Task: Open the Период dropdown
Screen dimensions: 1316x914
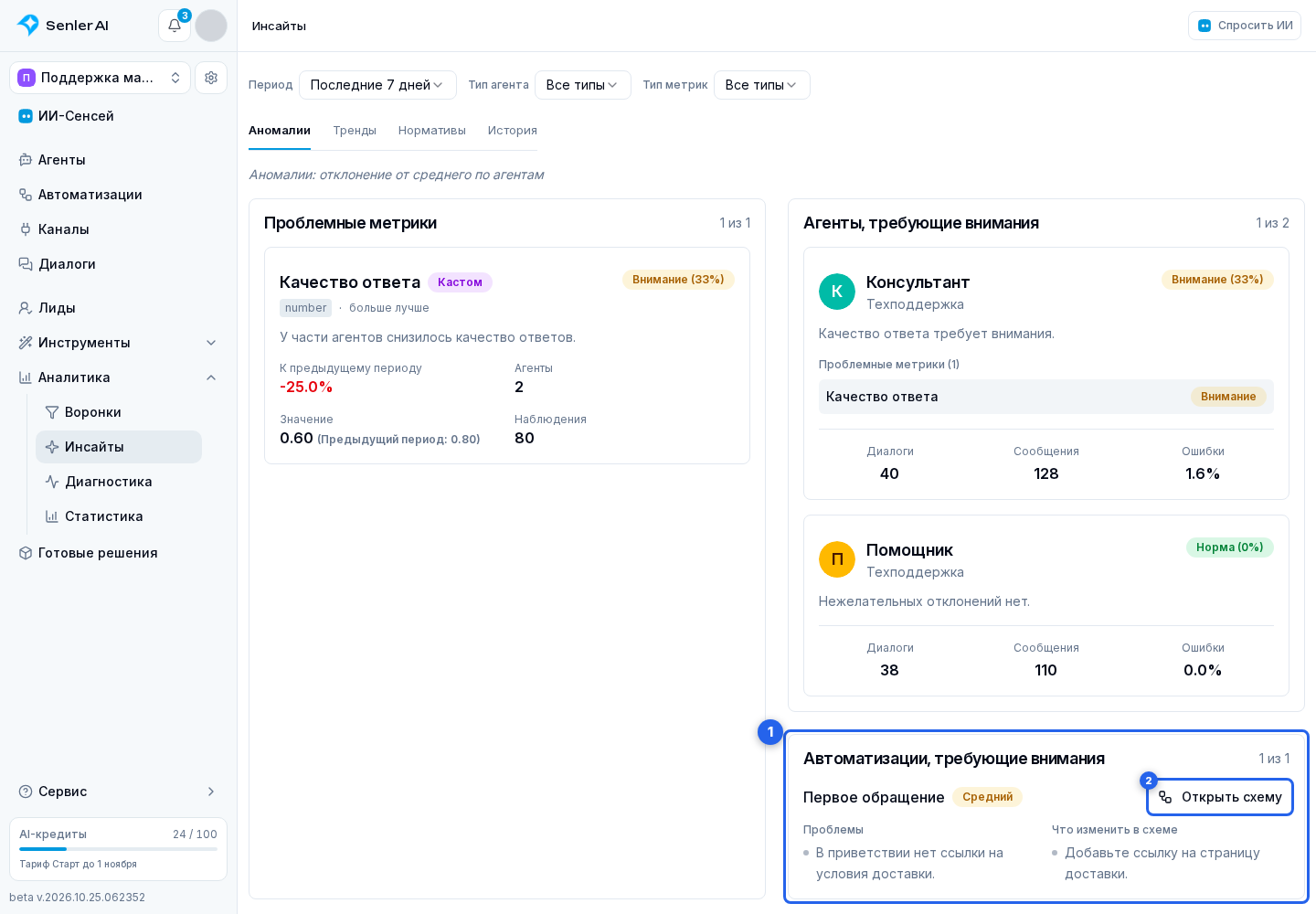Action: [377, 85]
